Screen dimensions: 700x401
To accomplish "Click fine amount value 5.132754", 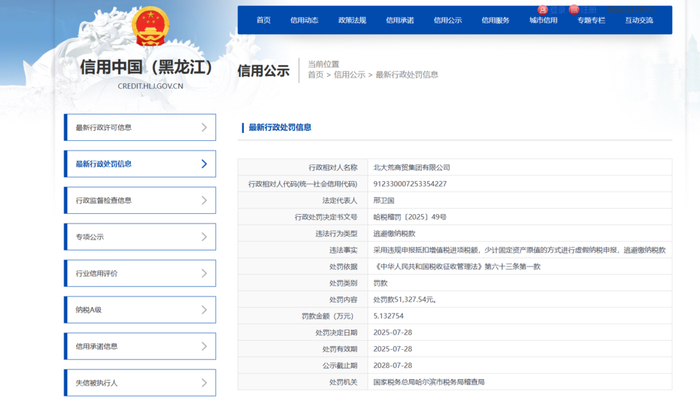I will 388,316.
